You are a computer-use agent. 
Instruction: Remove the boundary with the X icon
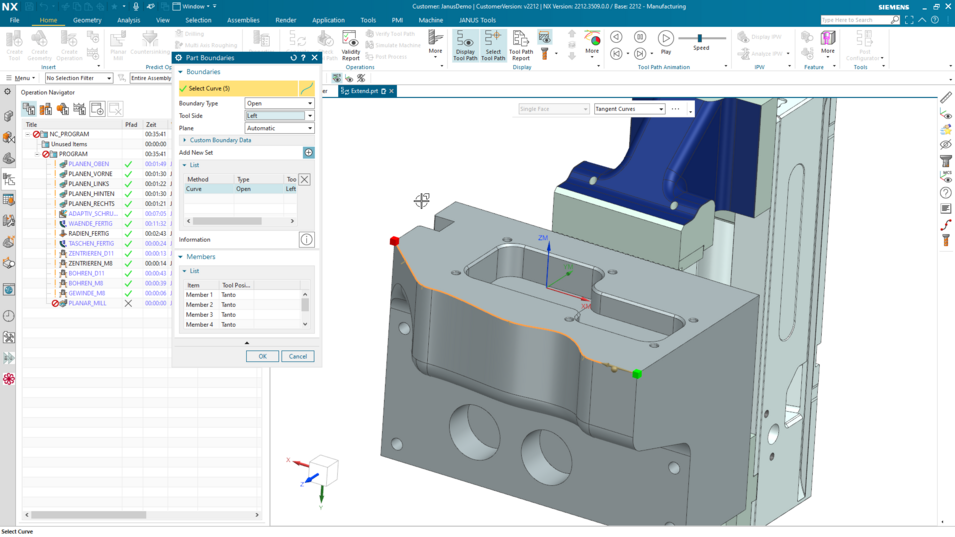(x=305, y=179)
